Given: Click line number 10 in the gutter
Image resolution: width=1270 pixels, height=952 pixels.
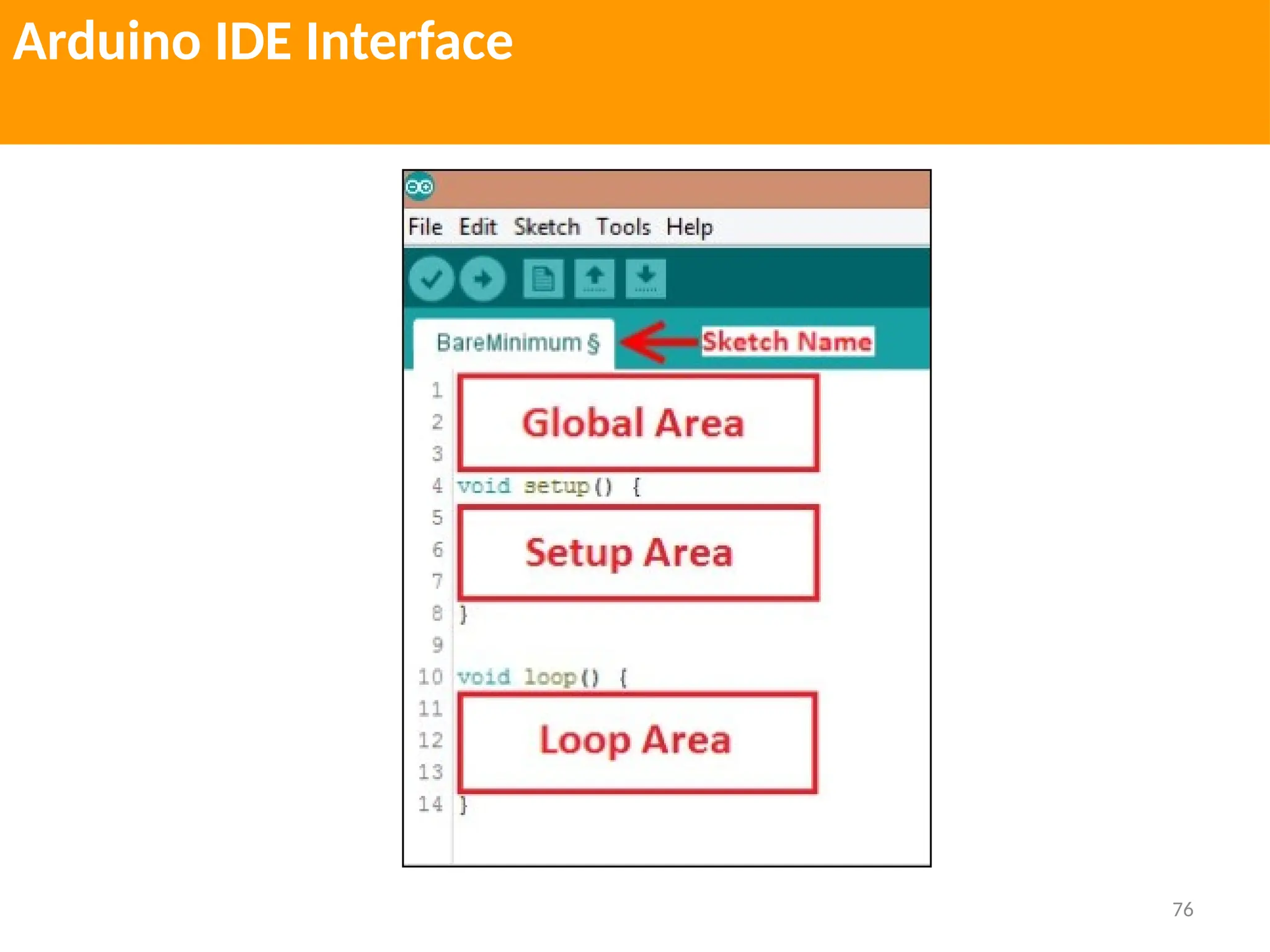Looking at the screenshot, I should [x=430, y=677].
